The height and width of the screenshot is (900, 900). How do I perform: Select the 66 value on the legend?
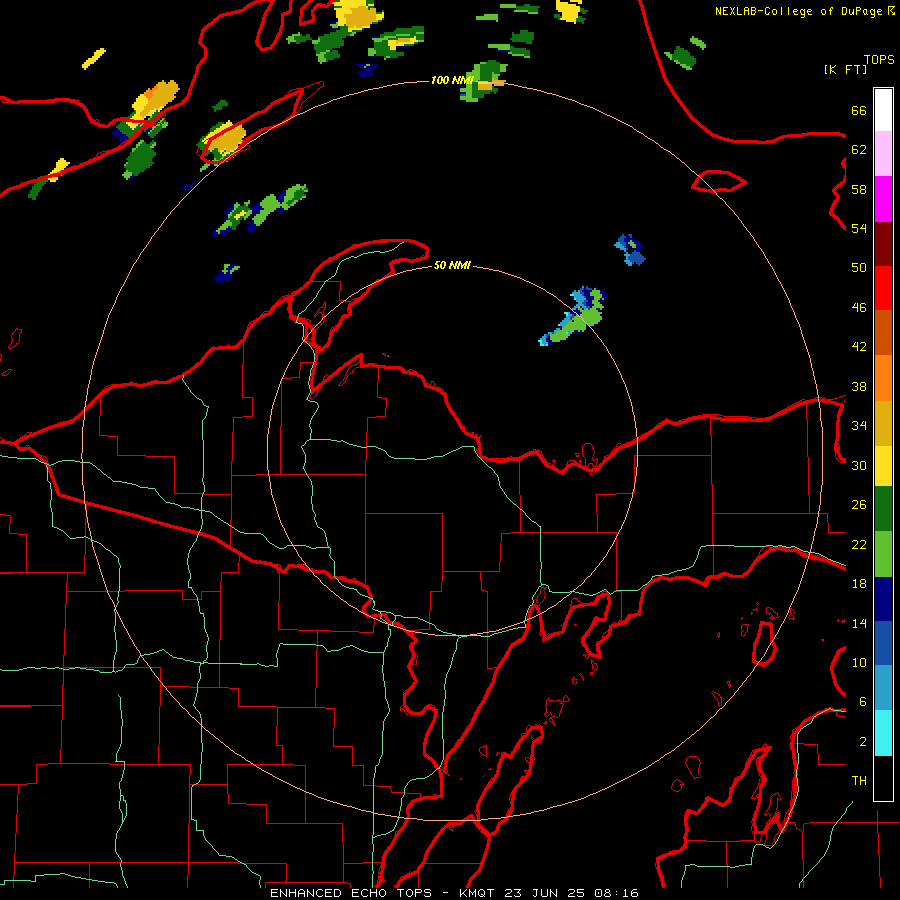click(x=859, y=110)
